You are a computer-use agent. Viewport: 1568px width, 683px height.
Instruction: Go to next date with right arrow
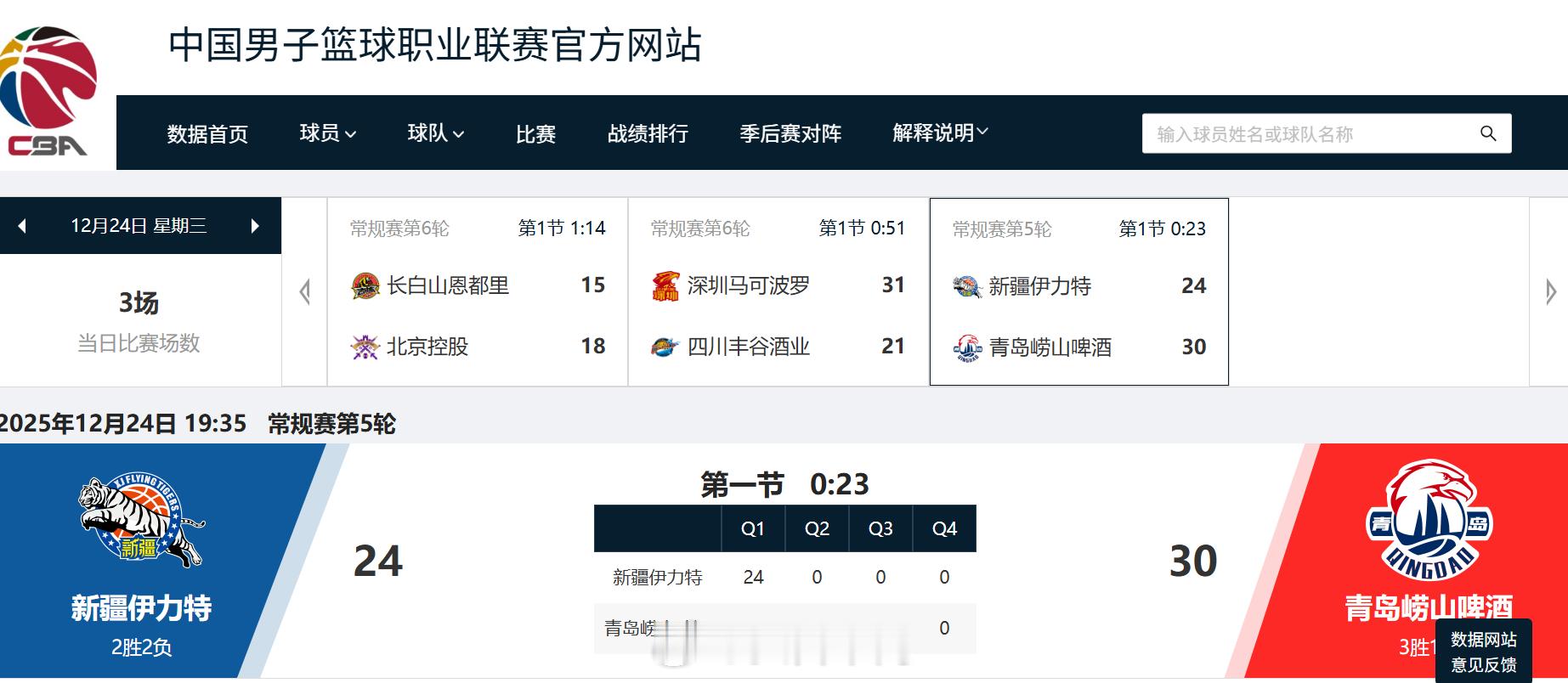click(x=255, y=226)
